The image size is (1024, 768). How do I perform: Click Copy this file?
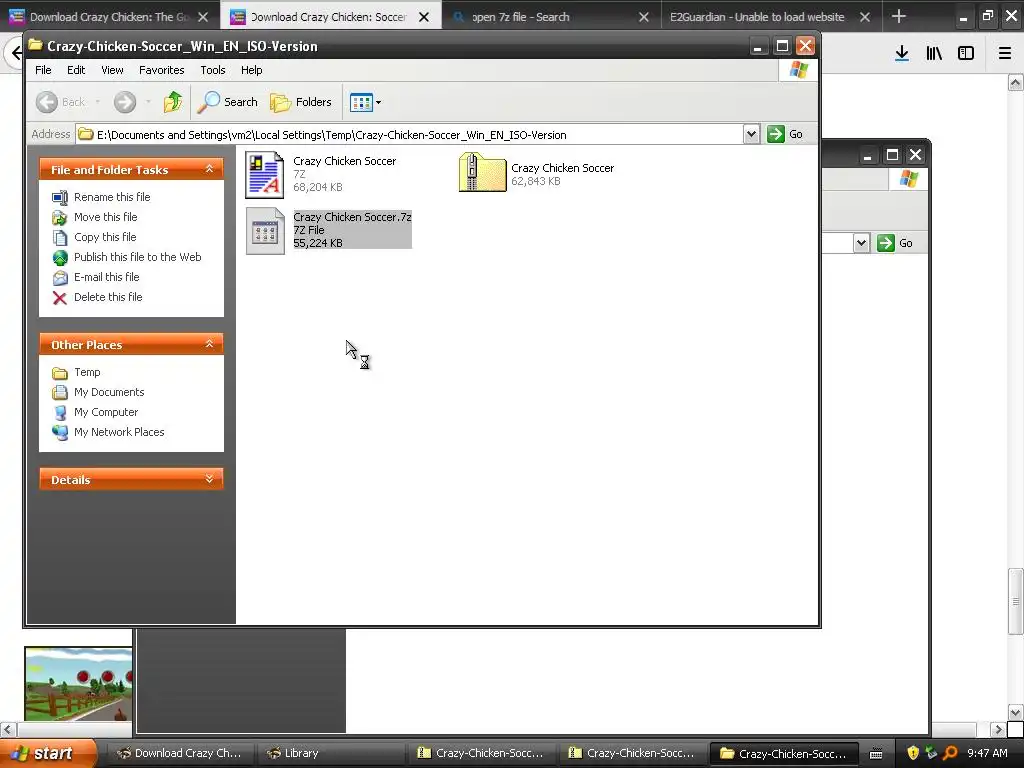point(95,237)
